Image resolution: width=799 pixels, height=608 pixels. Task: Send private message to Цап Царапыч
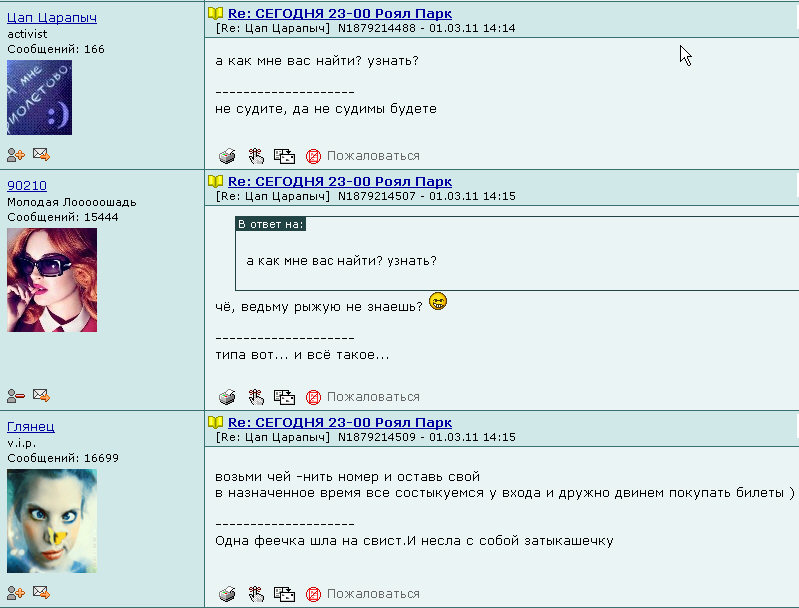(x=41, y=154)
